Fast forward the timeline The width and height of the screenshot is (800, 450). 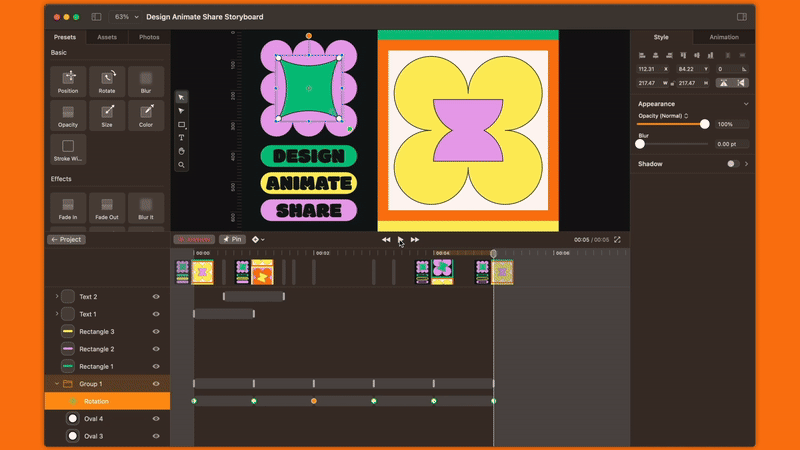tap(415, 240)
